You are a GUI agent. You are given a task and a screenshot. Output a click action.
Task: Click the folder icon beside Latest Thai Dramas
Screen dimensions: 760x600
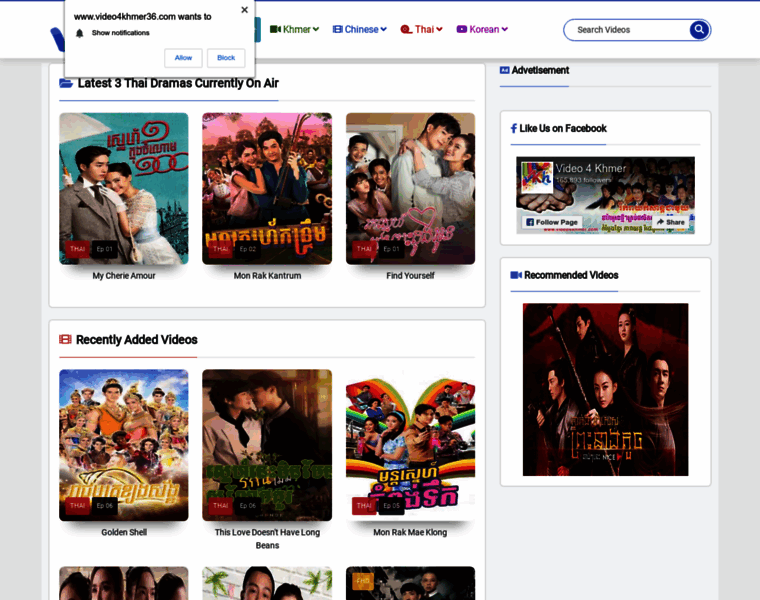66,83
